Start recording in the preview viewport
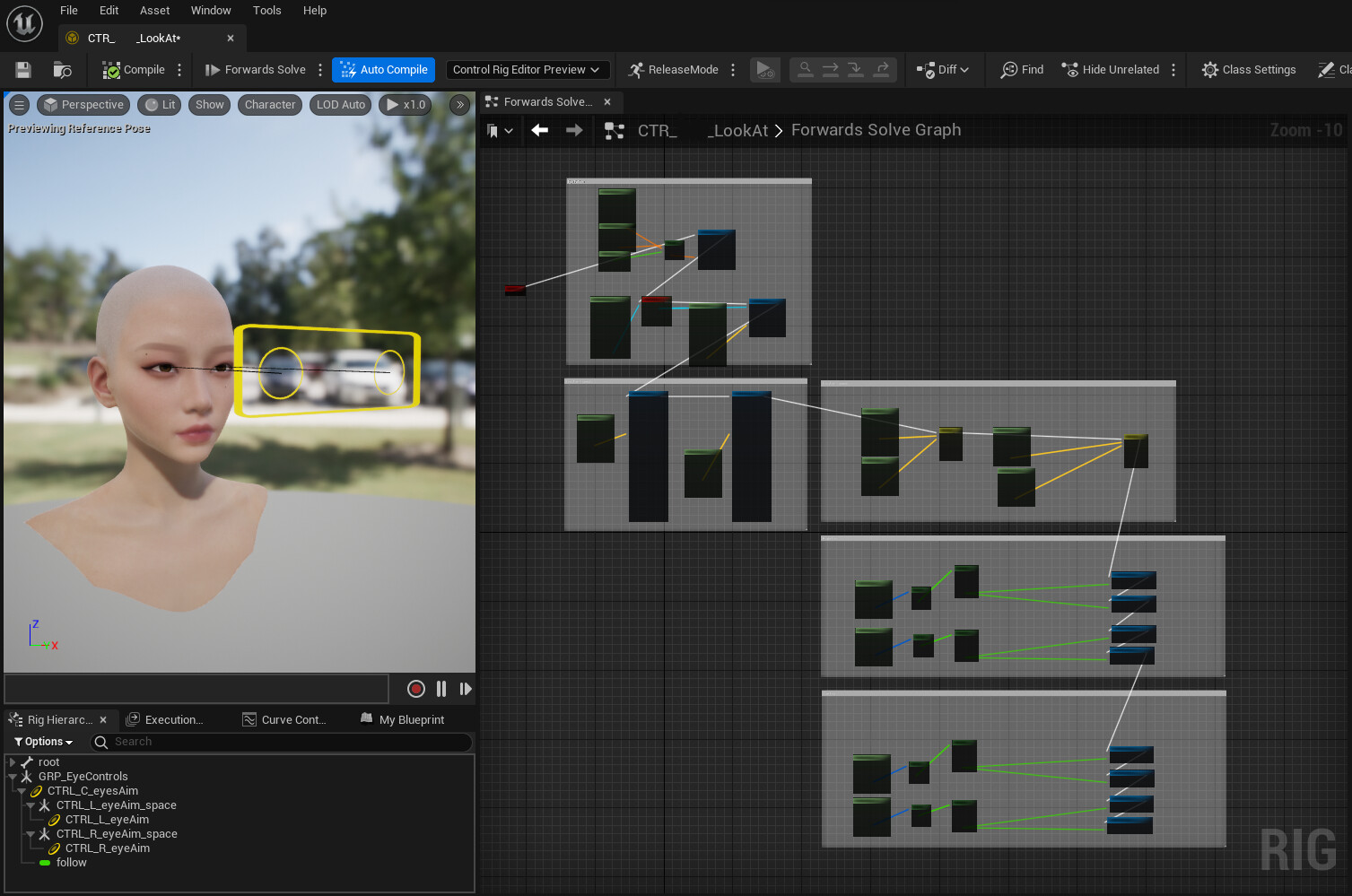The width and height of the screenshot is (1352, 896). pos(415,689)
